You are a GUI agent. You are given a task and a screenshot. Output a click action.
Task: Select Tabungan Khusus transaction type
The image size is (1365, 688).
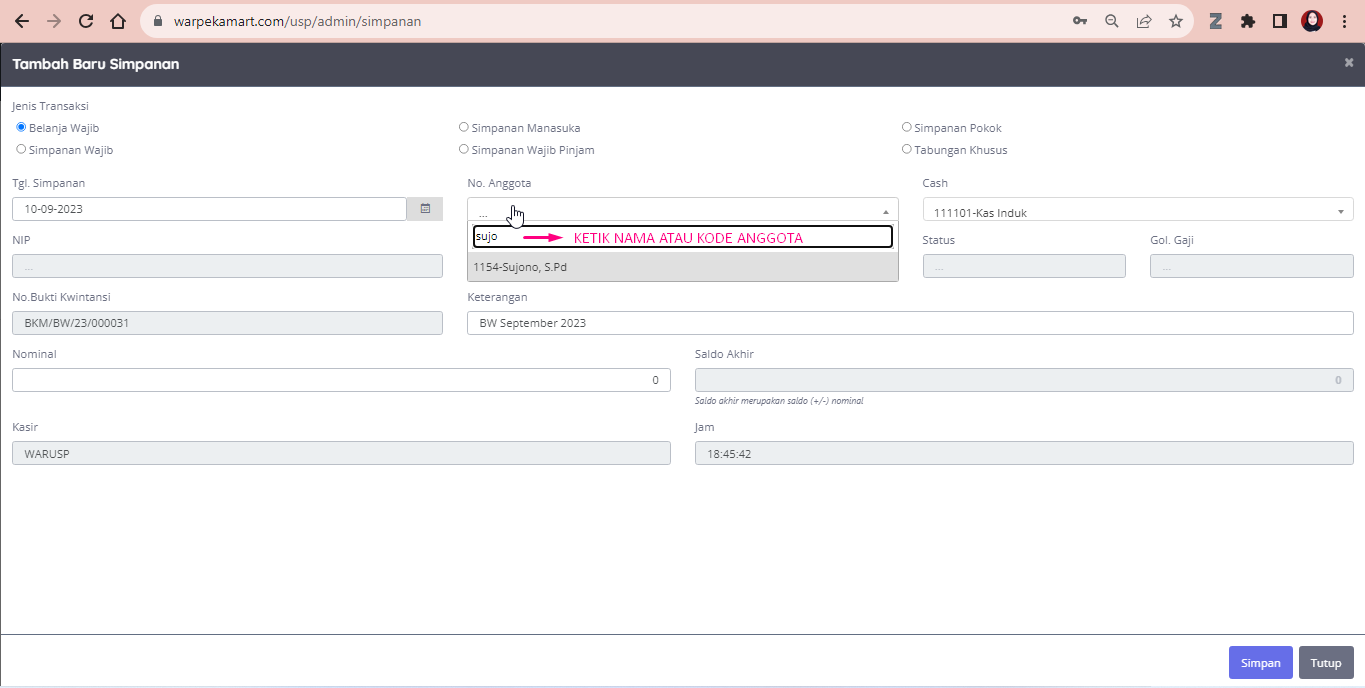pyautogui.click(x=907, y=149)
